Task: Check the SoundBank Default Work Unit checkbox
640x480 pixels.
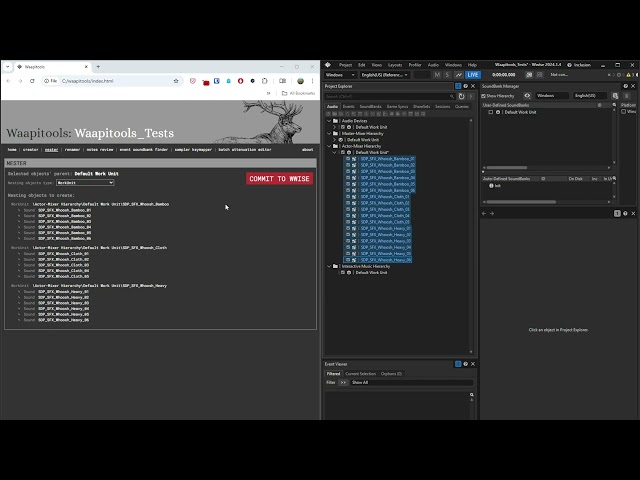Action: coord(491,112)
